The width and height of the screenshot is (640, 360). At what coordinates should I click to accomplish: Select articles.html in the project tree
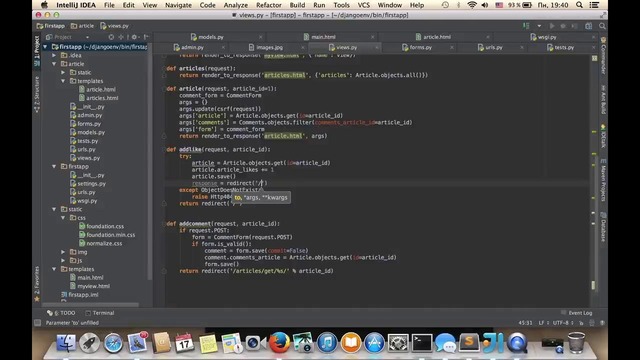coord(98,98)
